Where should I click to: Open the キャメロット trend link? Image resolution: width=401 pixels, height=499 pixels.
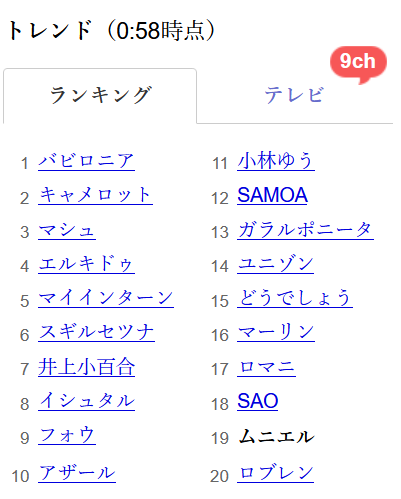pos(95,196)
